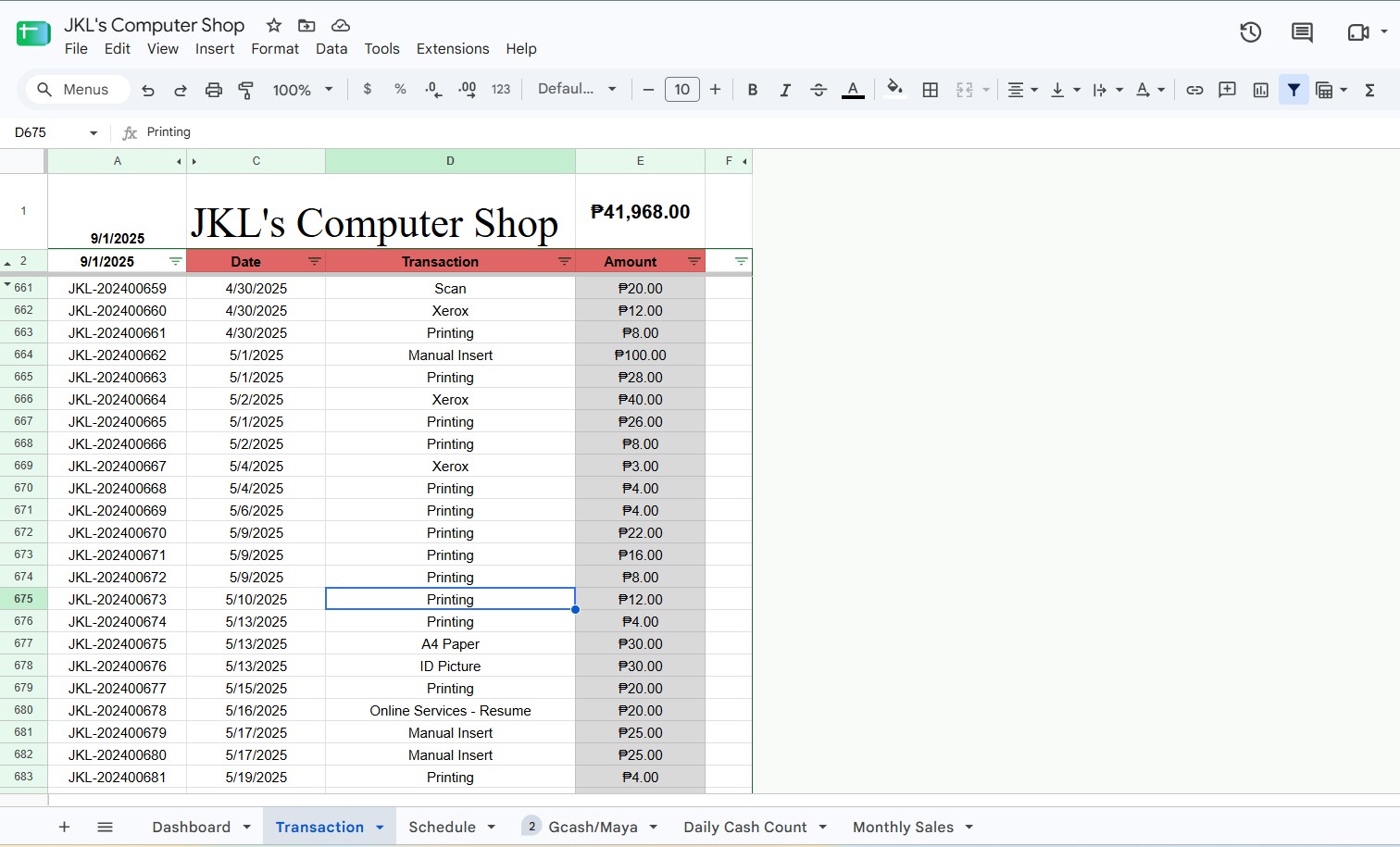Open version history clock icon

[1251, 32]
